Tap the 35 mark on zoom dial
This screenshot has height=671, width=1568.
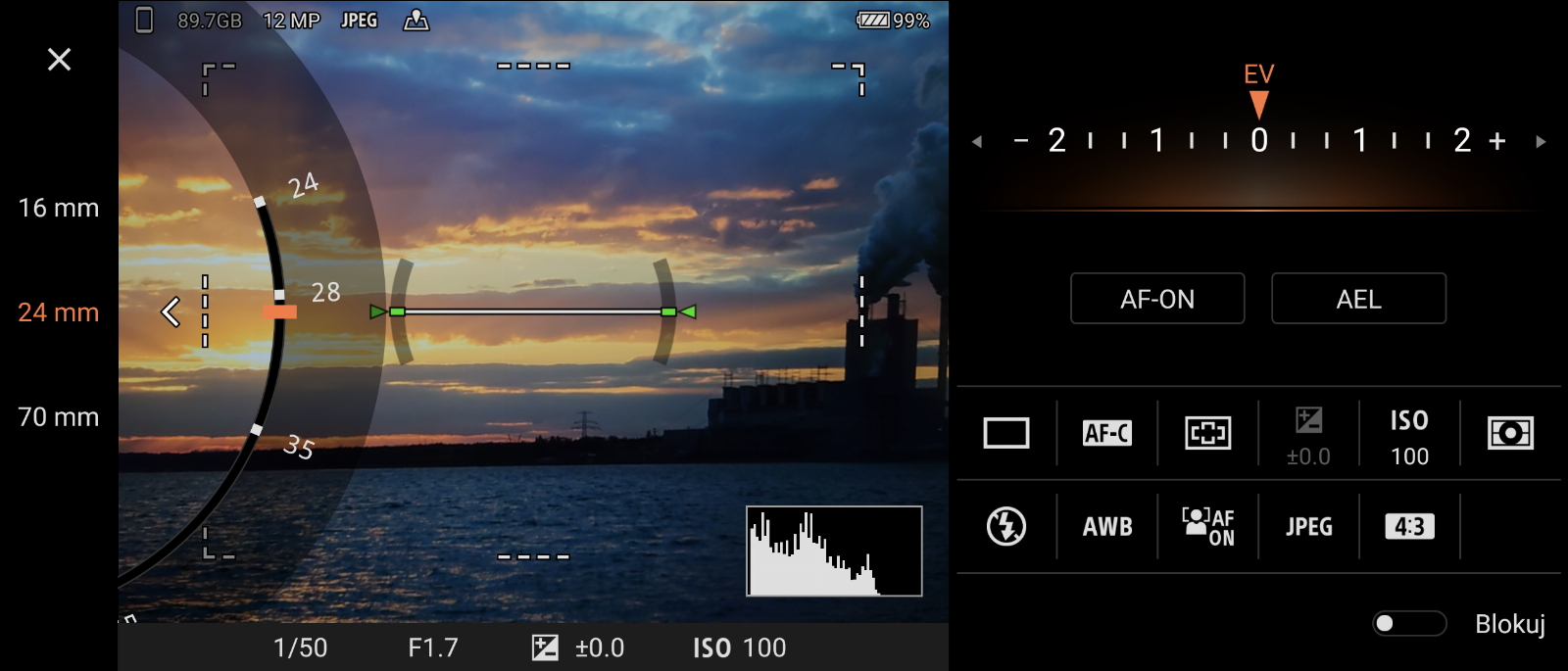click(299, 447)
